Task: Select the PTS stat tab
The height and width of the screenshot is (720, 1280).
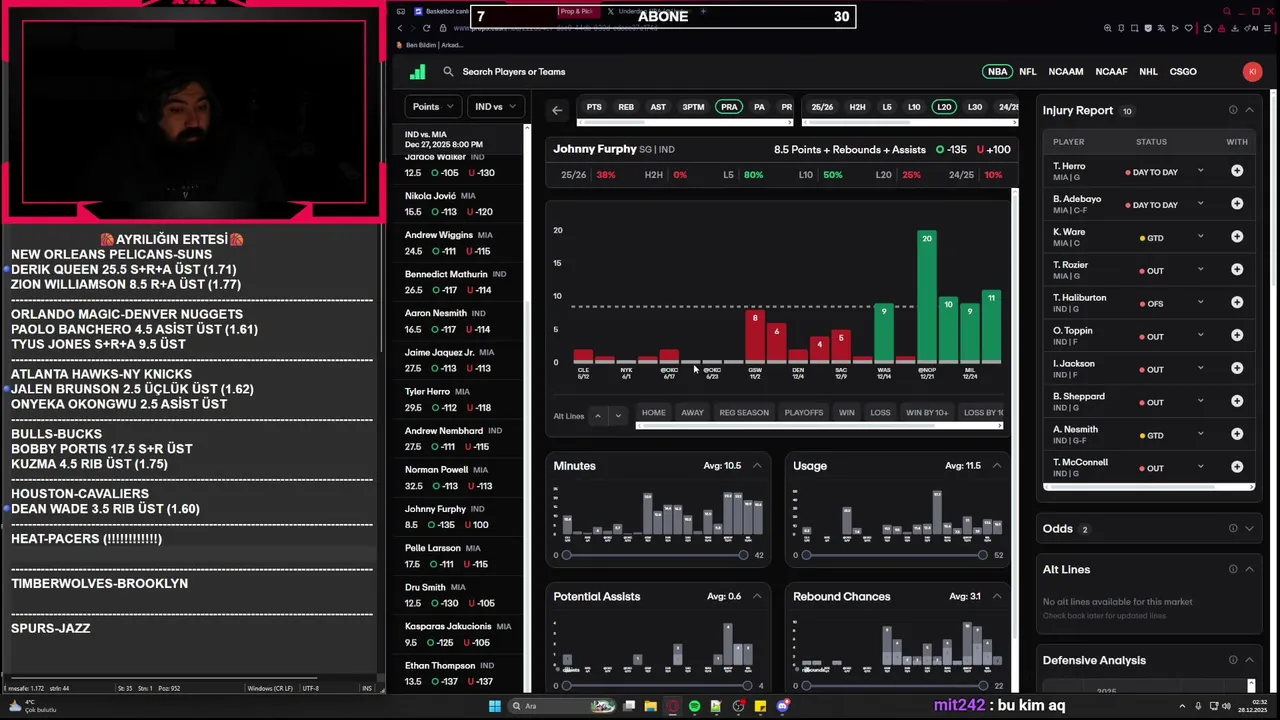Action: pos(594,107)
